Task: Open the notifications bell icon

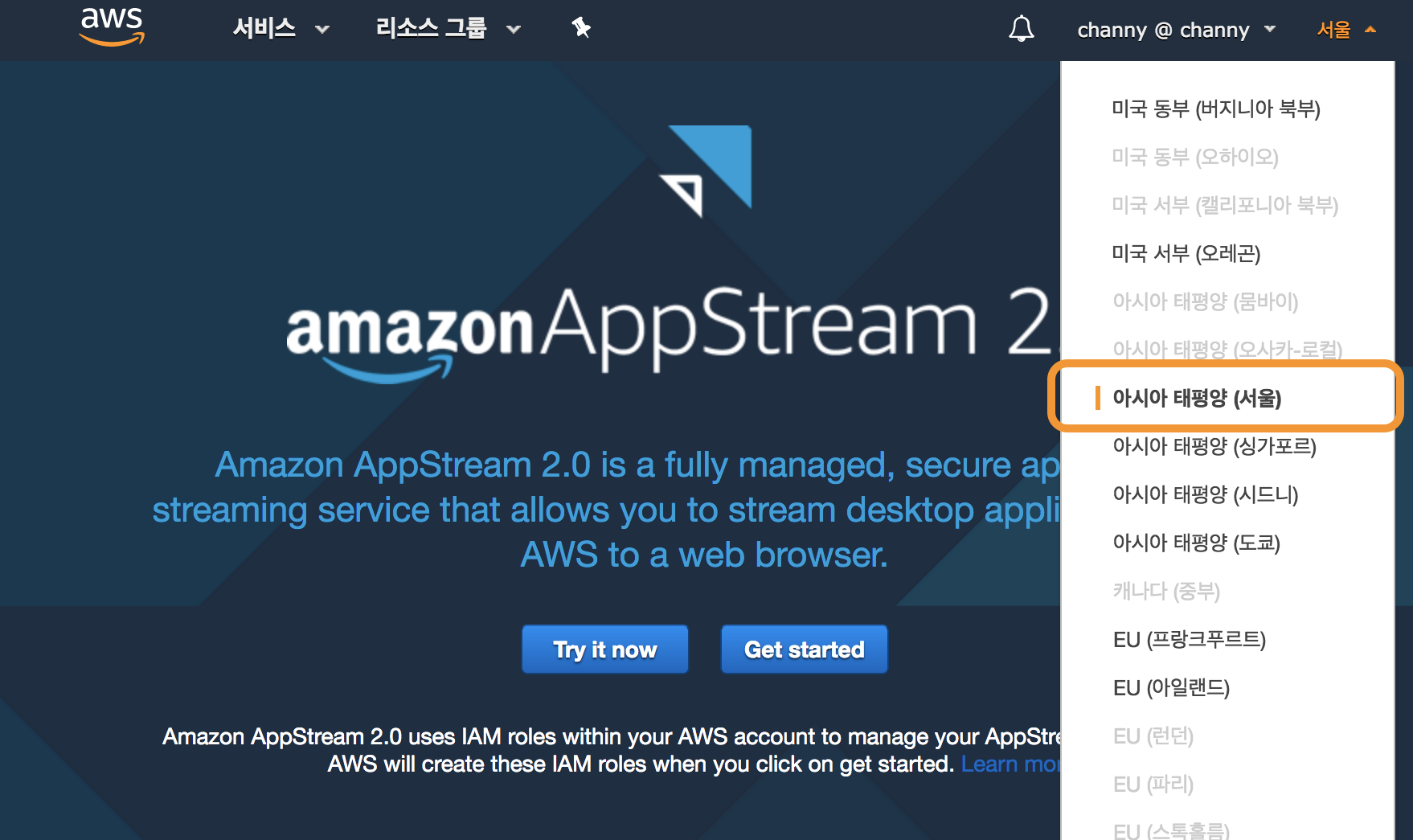Action: pyautogui.click(x=1021, y=29)
